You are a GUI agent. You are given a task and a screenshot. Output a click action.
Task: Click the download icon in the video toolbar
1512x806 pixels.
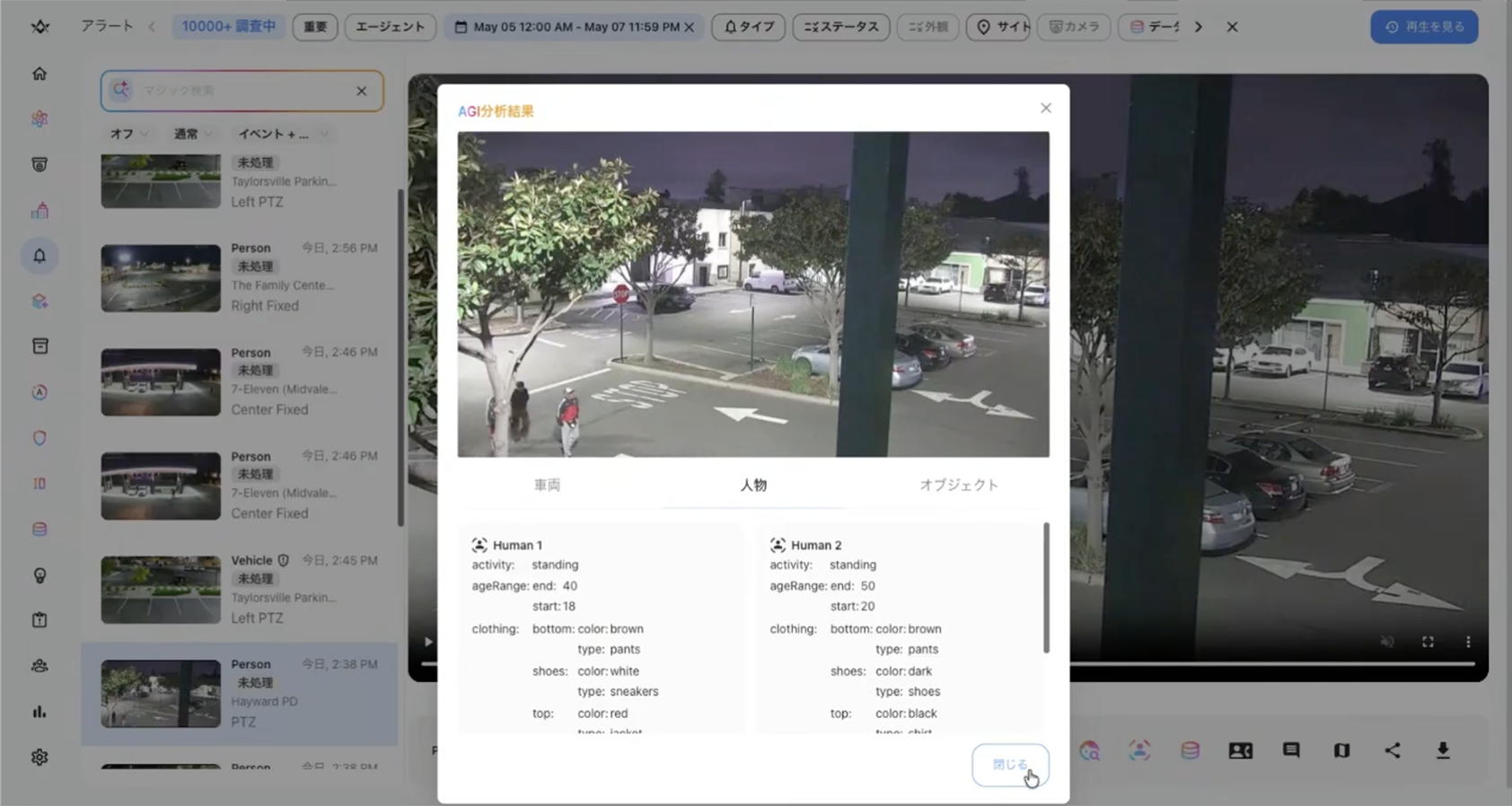(1443, 750)
